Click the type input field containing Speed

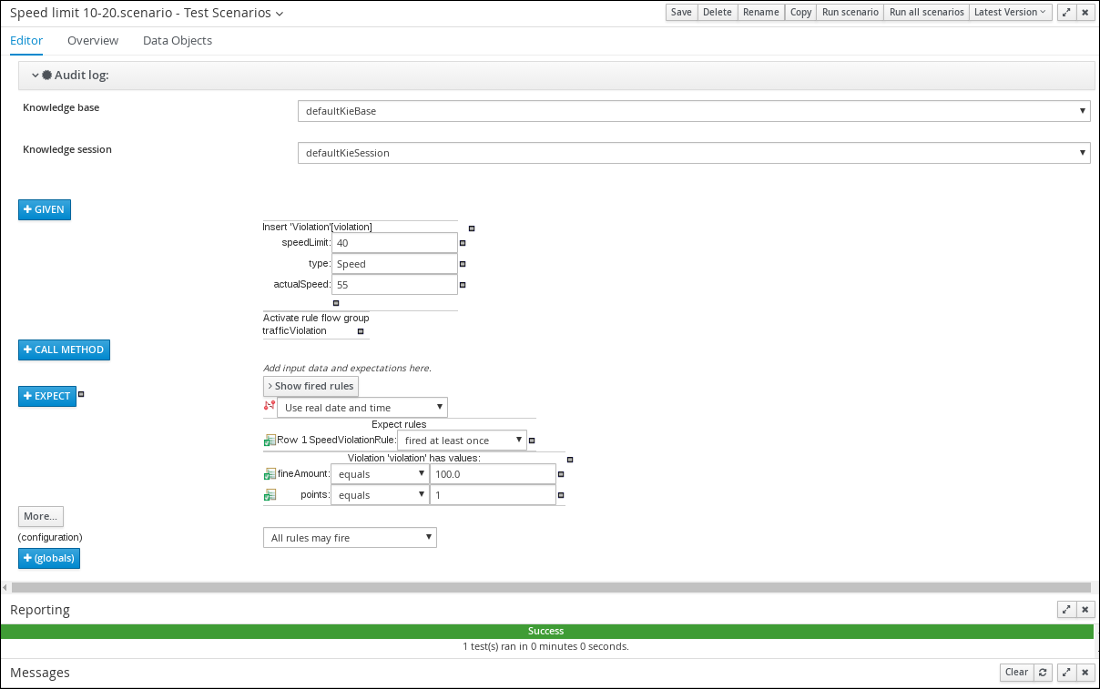(394, 264)
